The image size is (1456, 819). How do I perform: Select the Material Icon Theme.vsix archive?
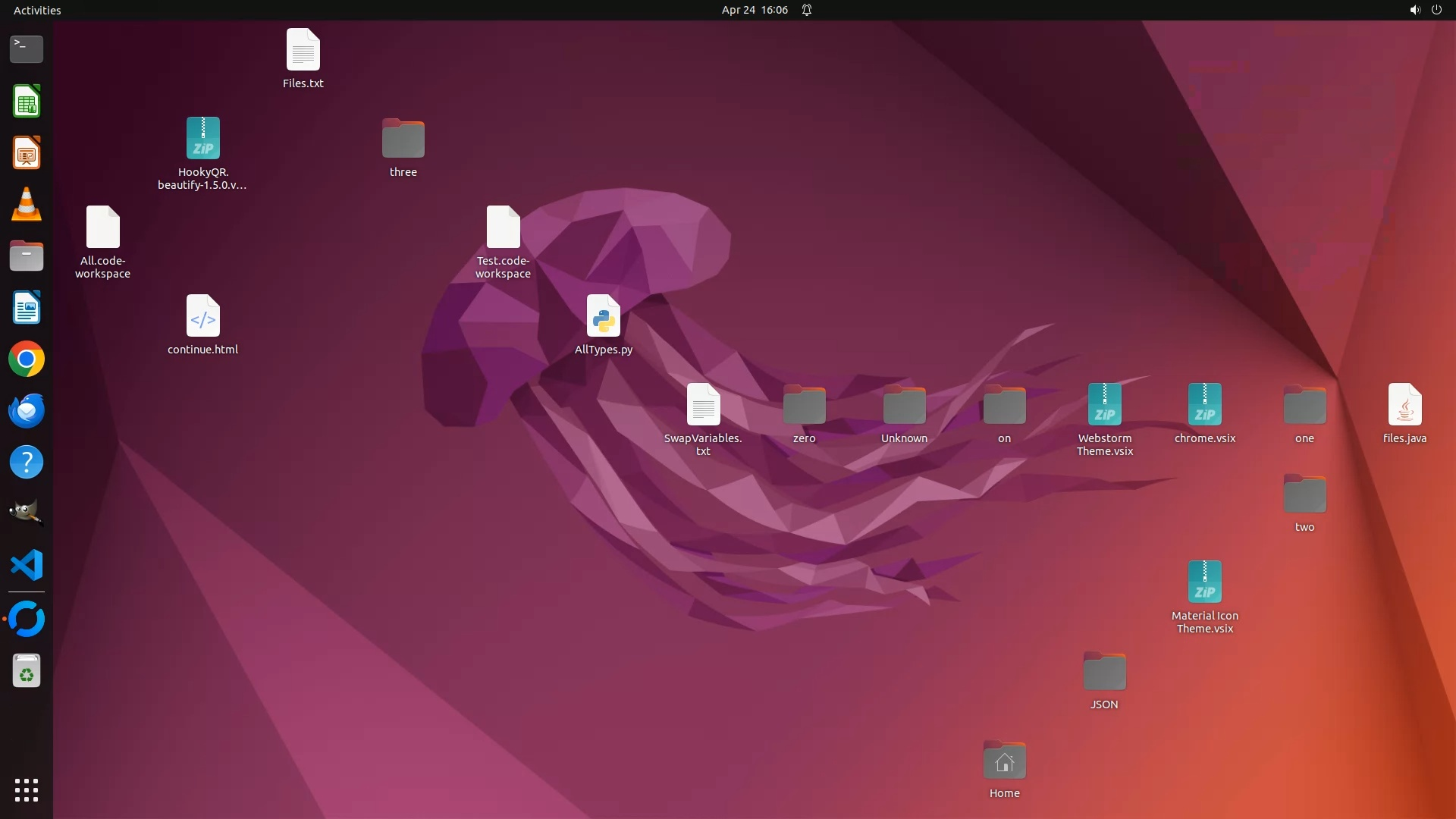[x=1204, y=583]
